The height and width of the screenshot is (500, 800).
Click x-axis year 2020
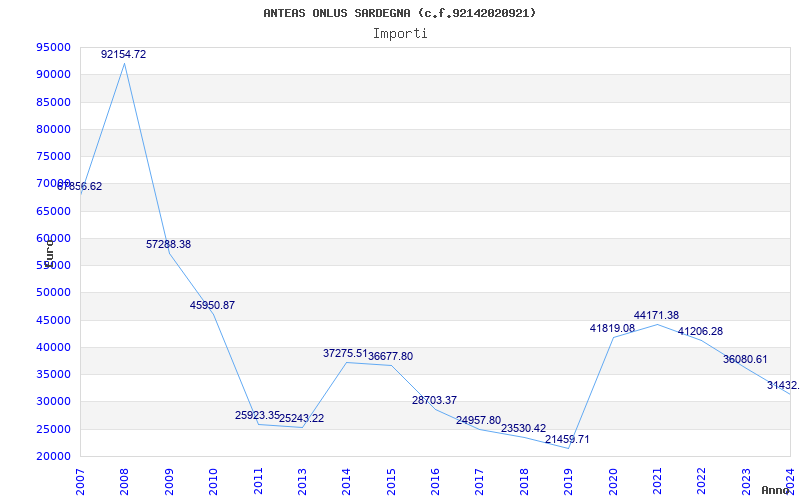[613, 482]
